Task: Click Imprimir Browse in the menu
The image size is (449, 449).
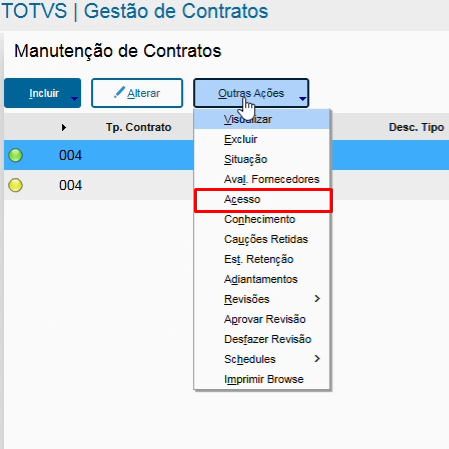Action: click(262, 379)
